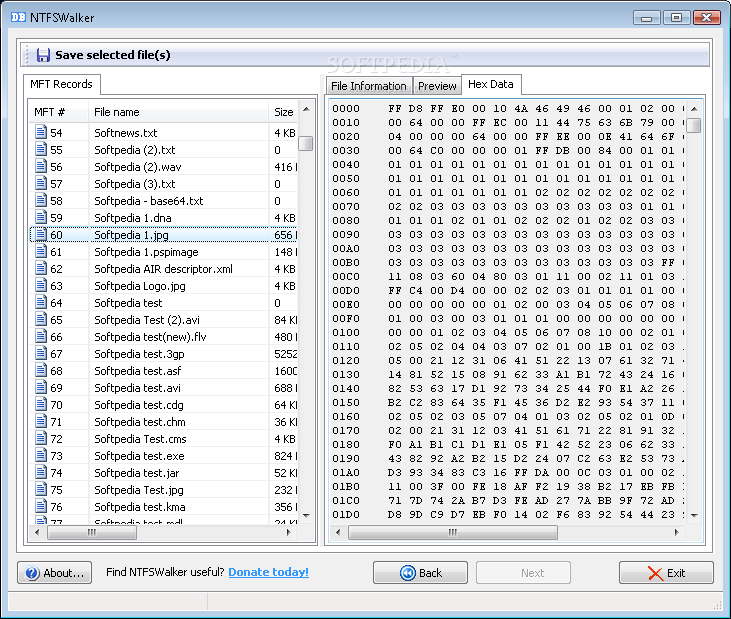Click the file icon of Softpedia Test.jpg

click(x=41, y=489)
